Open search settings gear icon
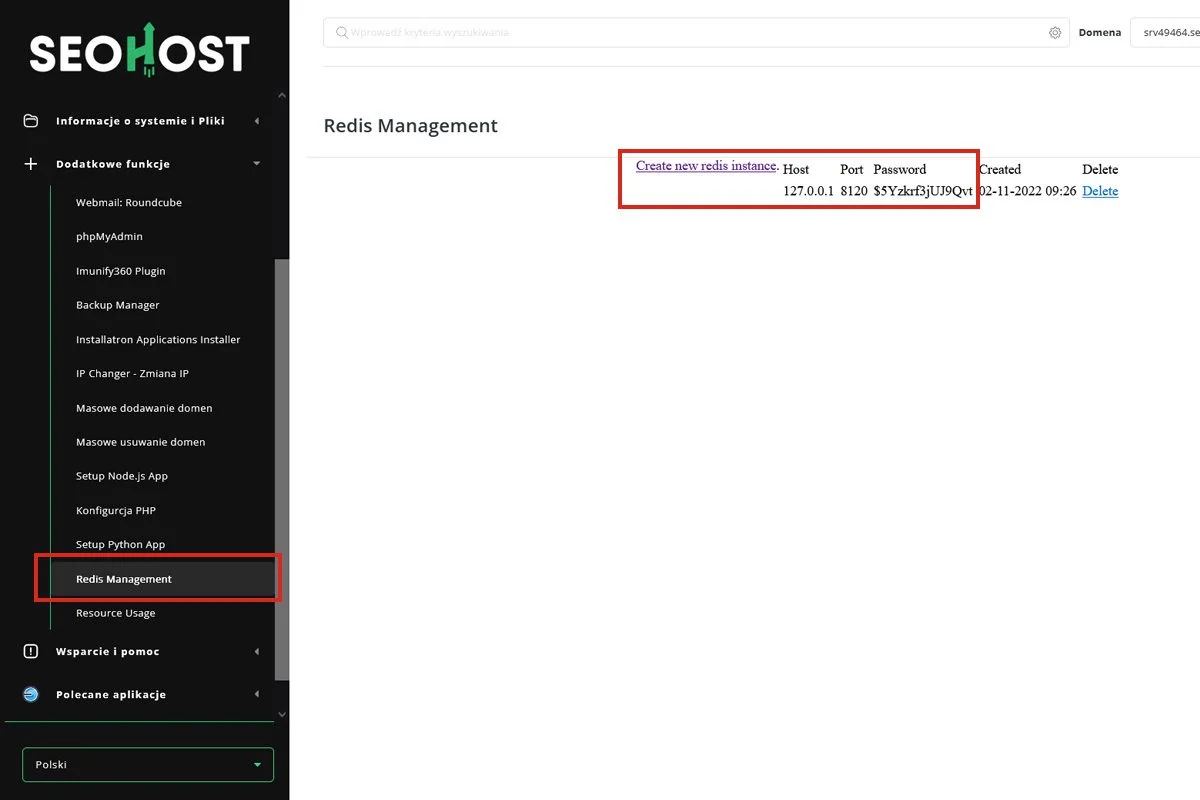 coord(1055,33)
